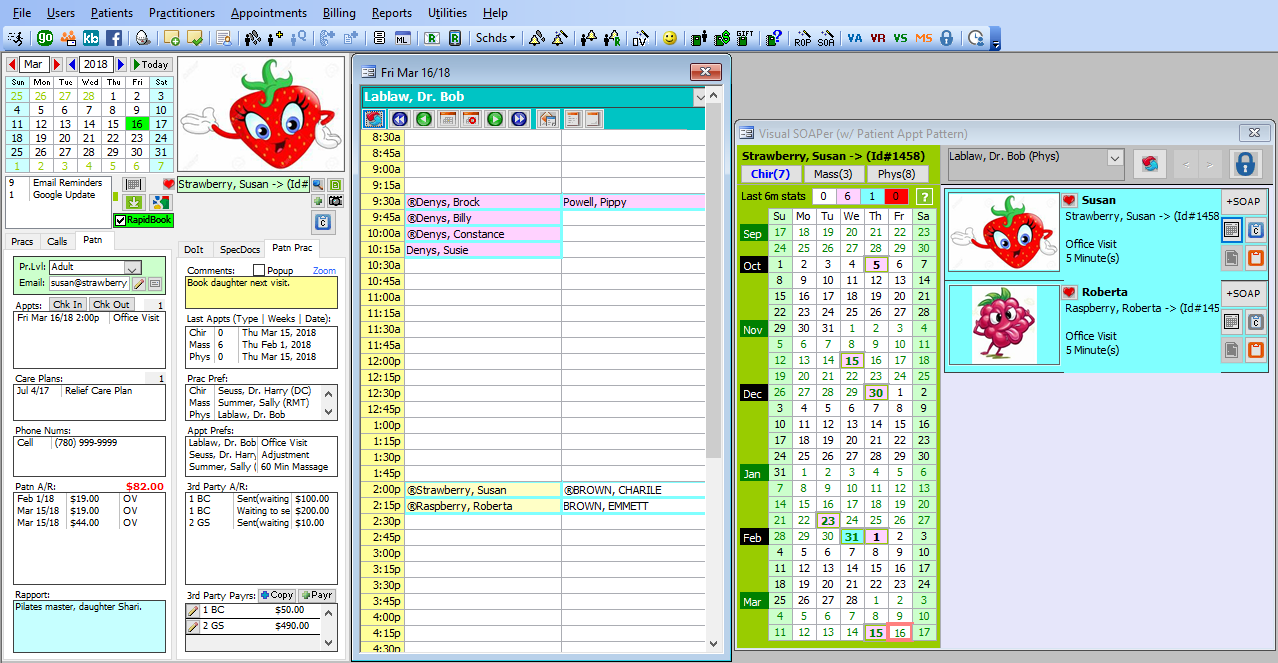This screenshot has height=663, width=1278.
Task: Jump to the next day with the green forward arrow
Action: point(494,119)
